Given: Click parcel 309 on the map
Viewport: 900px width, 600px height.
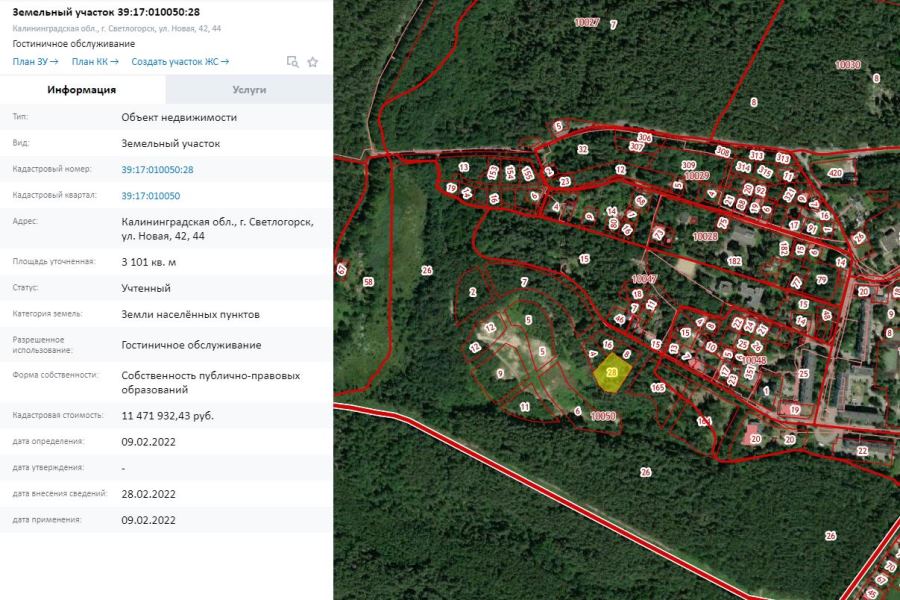Looking at the screenshot, I should (x=688, y=165).
